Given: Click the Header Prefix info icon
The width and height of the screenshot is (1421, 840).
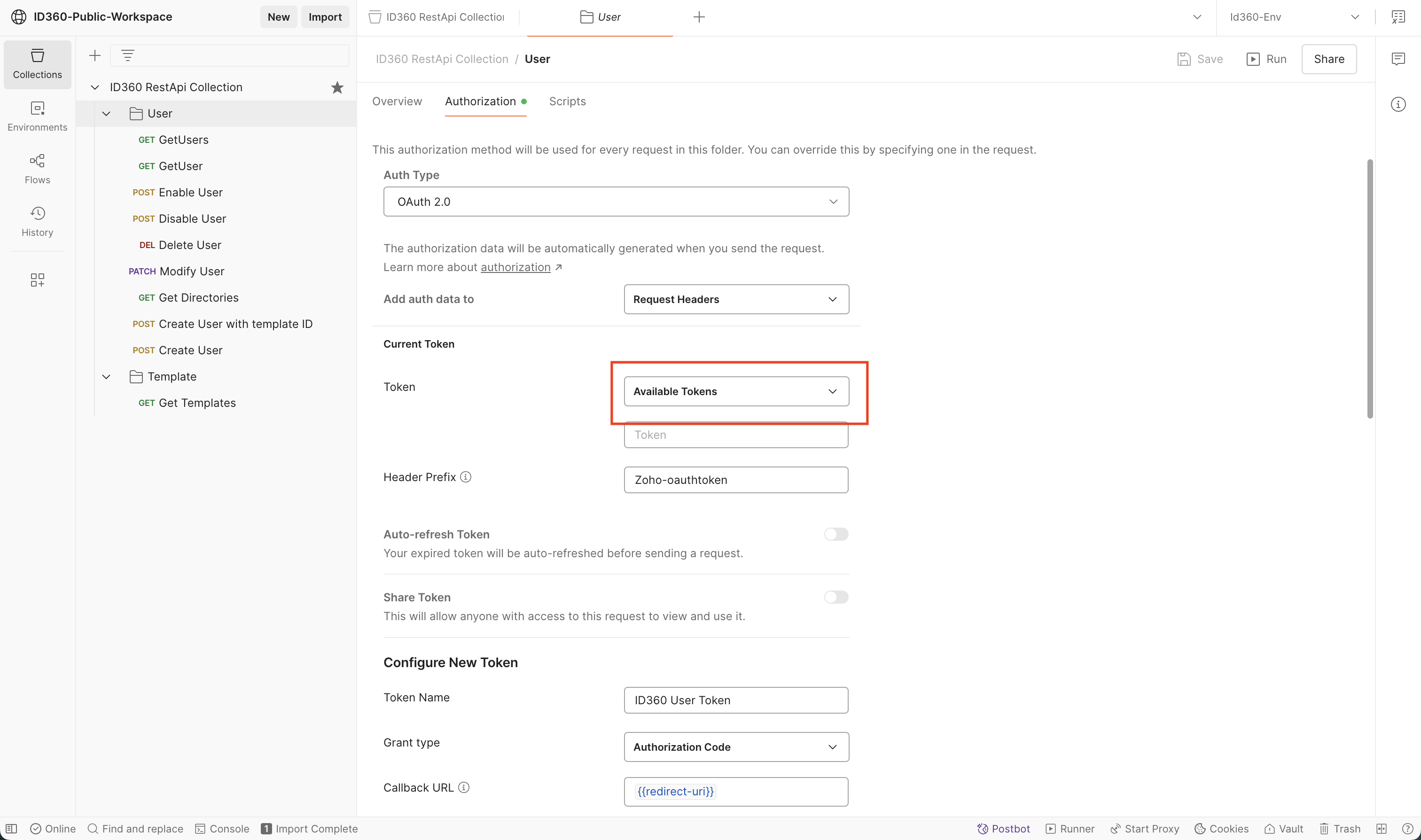Looking at the screenshot, I should click(466, 477).
